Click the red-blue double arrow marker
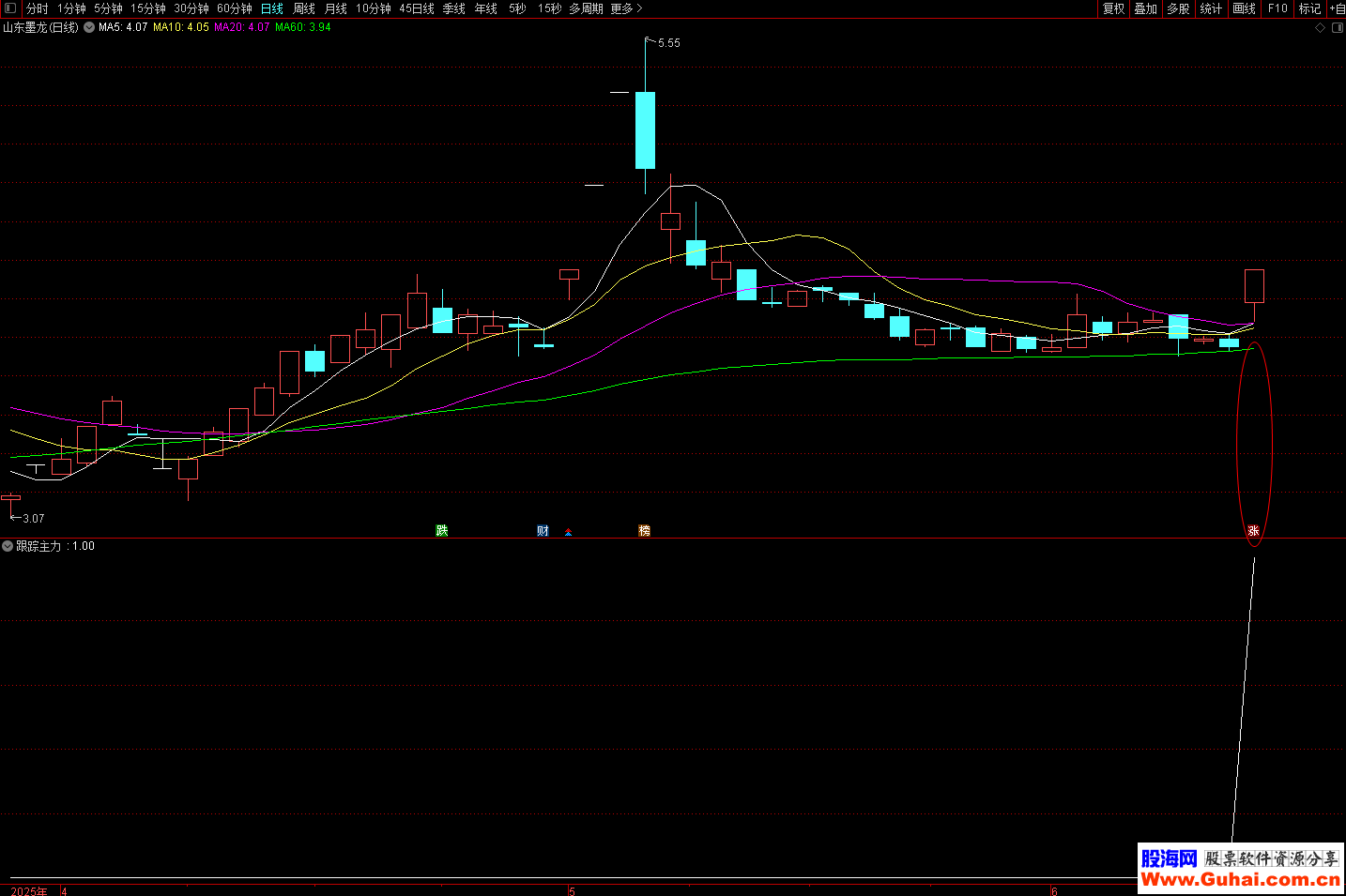 569,532
